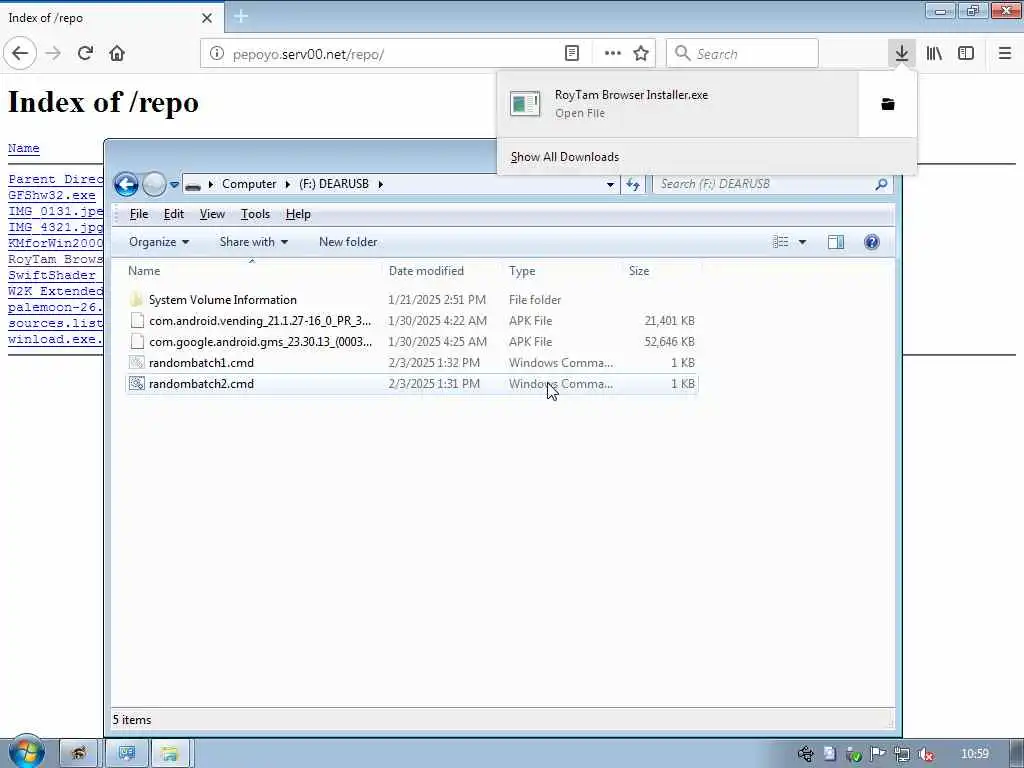The image size is (1024, 768).
Task: Open Firefox downloads panel arrow icon
Action: click(902, 53)
